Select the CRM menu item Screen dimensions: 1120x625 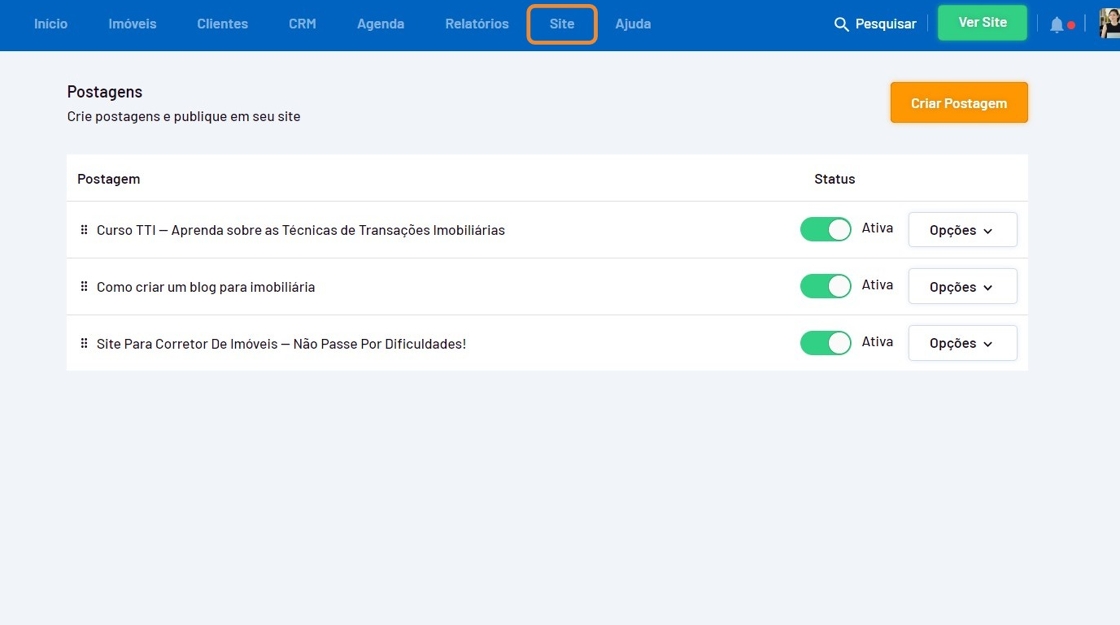click(302, 24)
